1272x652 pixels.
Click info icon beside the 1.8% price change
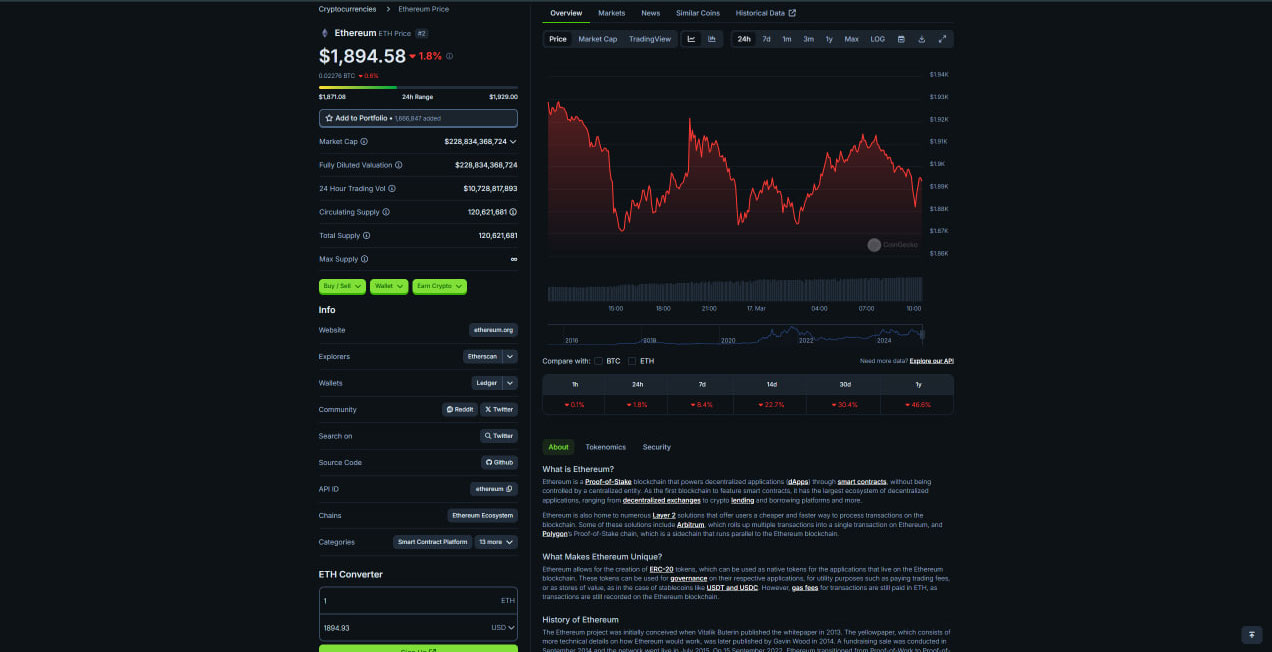click(x=449, y=56)
